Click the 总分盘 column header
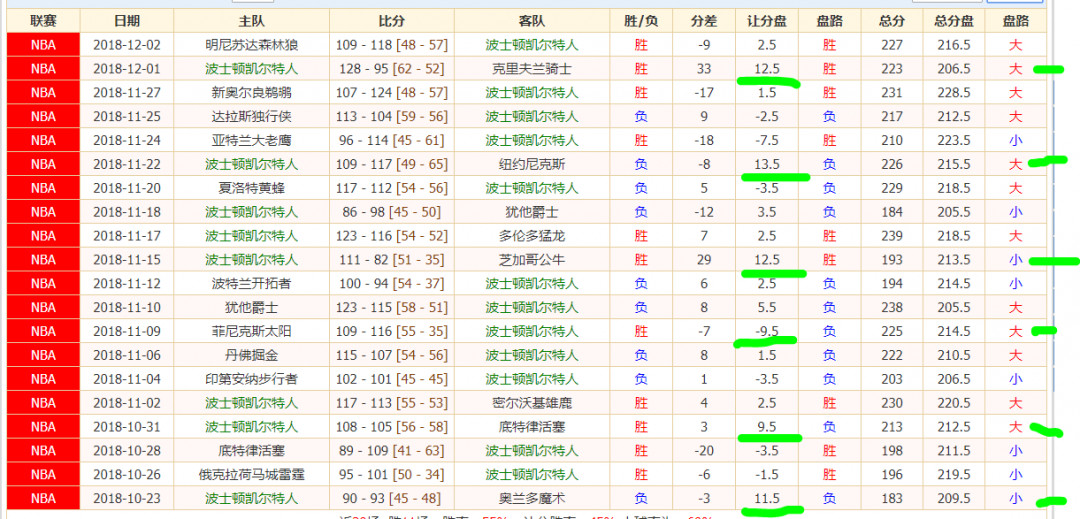 pyautogui.click(x=954, y=21)
